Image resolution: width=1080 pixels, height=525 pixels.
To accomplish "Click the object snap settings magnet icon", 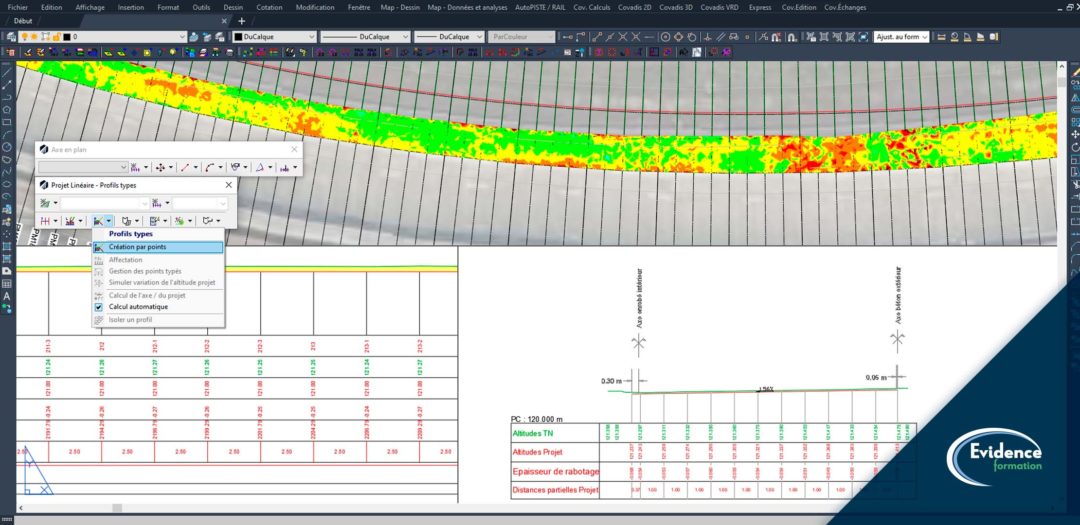I will coord(792,37).
